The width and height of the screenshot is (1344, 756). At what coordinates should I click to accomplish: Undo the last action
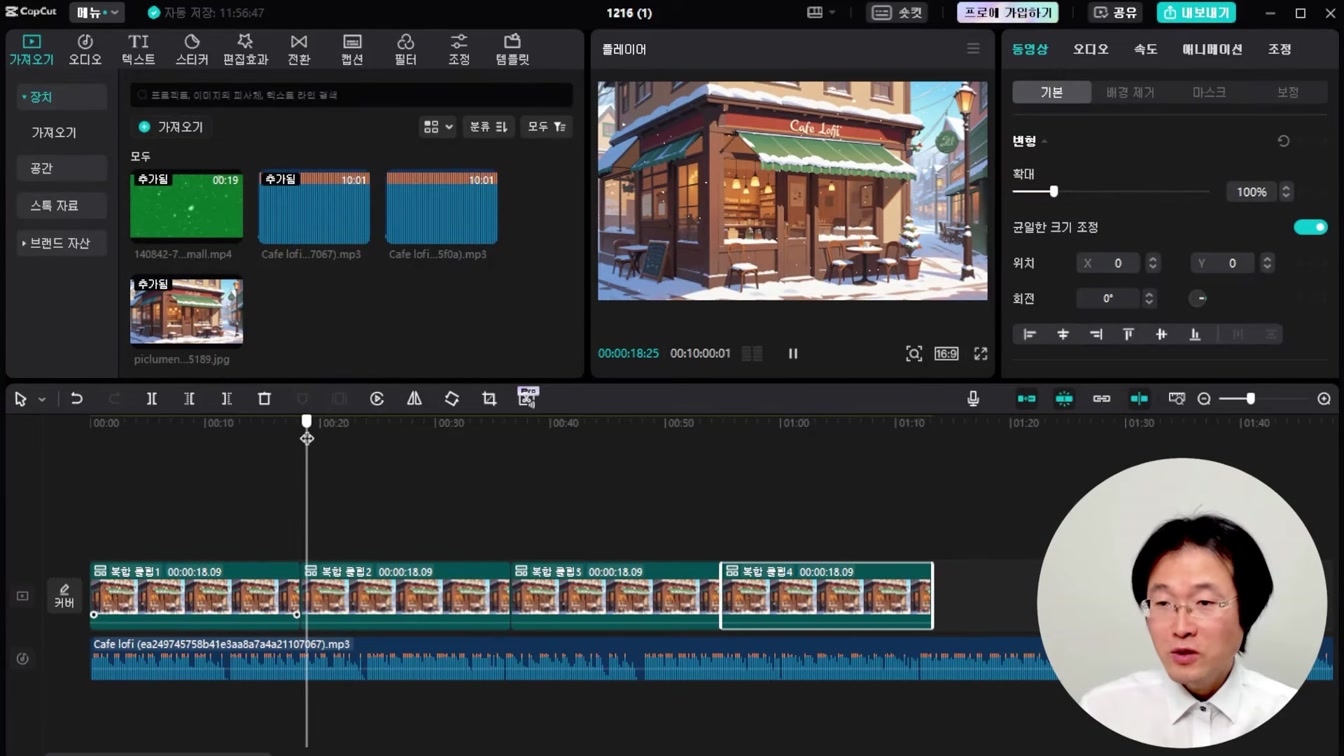pos(76,399)
